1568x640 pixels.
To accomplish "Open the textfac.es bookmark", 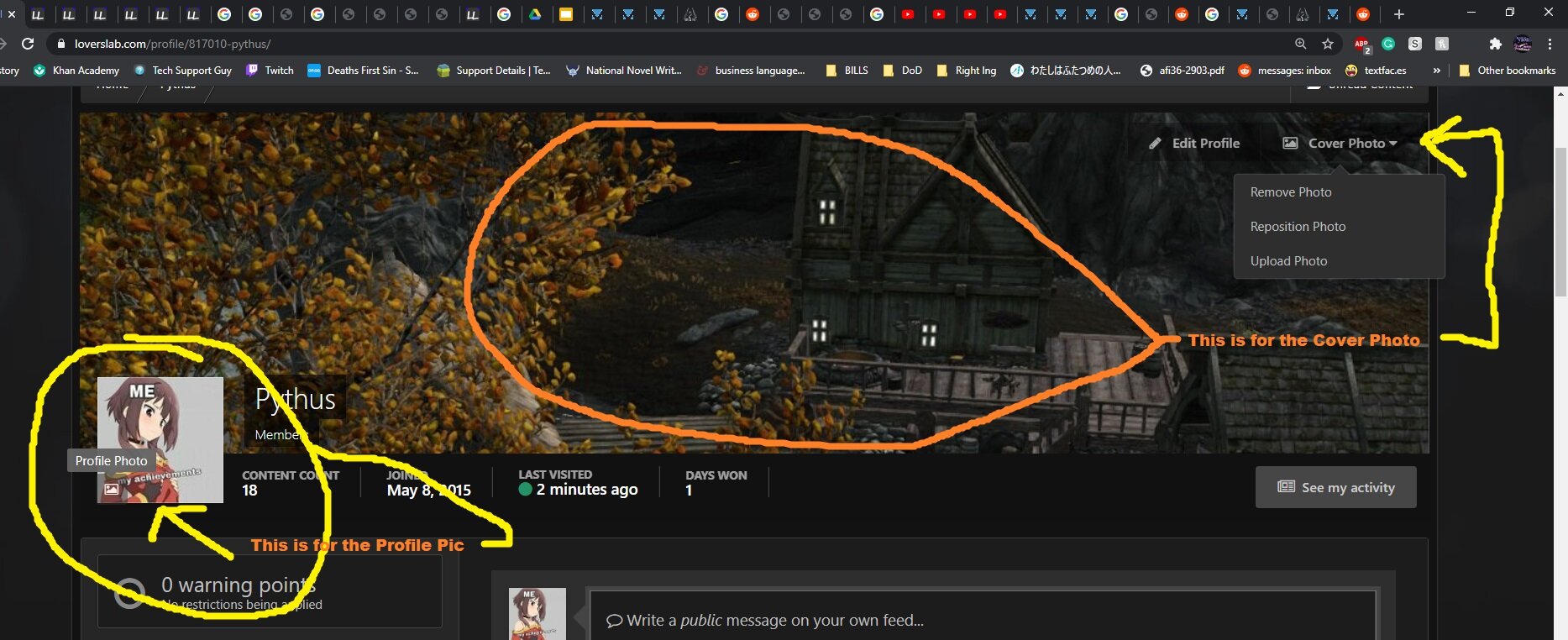I will (1376, 71).
